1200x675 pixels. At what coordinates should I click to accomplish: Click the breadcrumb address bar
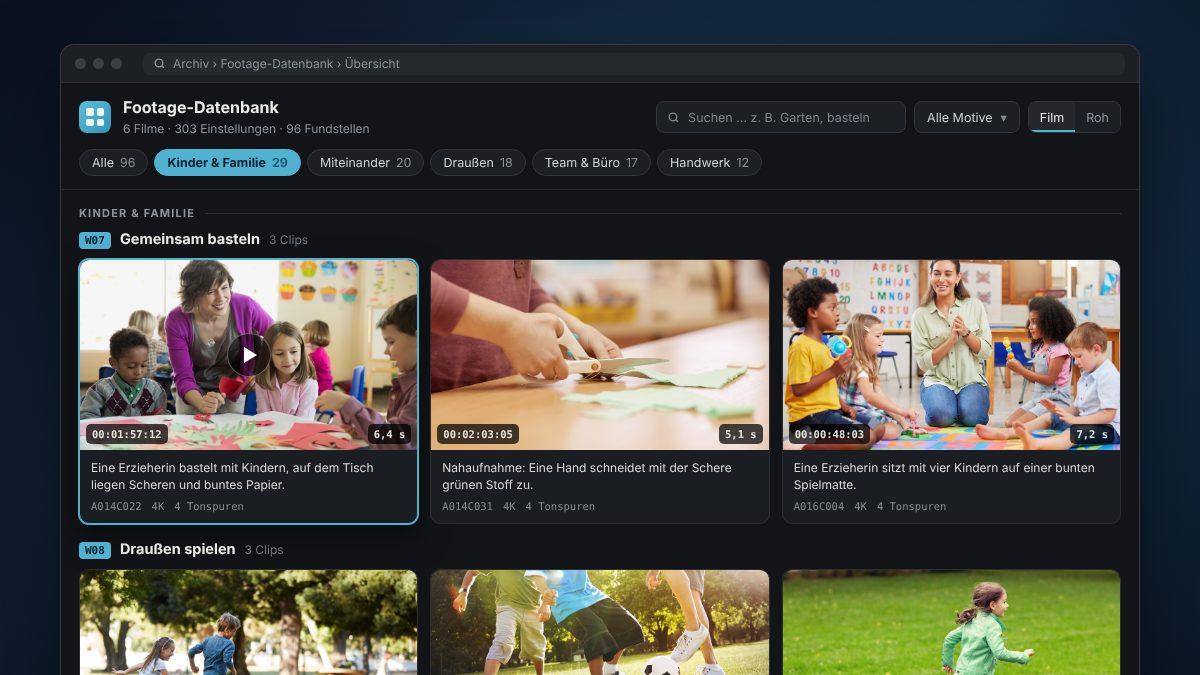pos(634,63)
